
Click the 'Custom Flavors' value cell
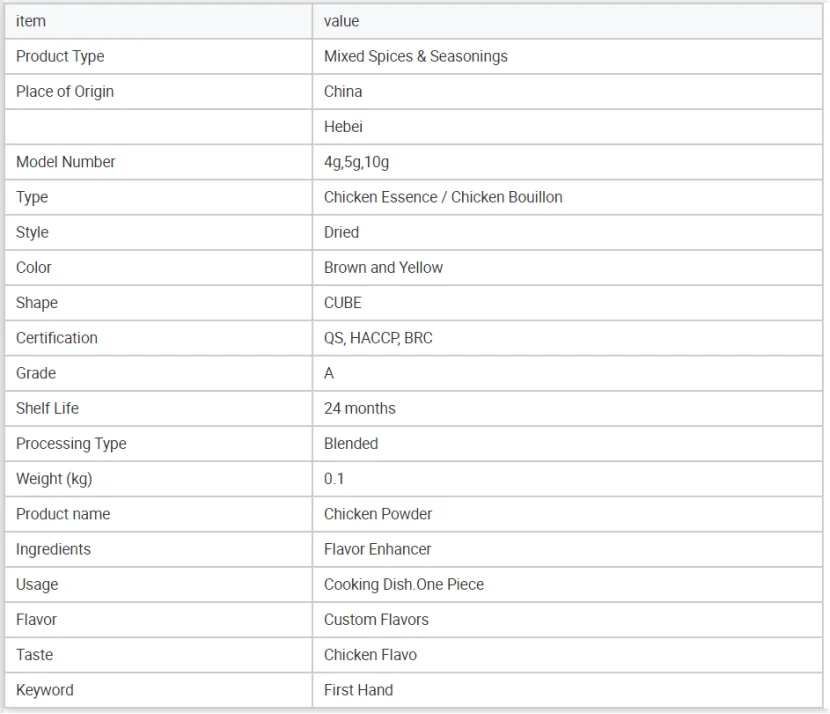click(x=376, y=620)
